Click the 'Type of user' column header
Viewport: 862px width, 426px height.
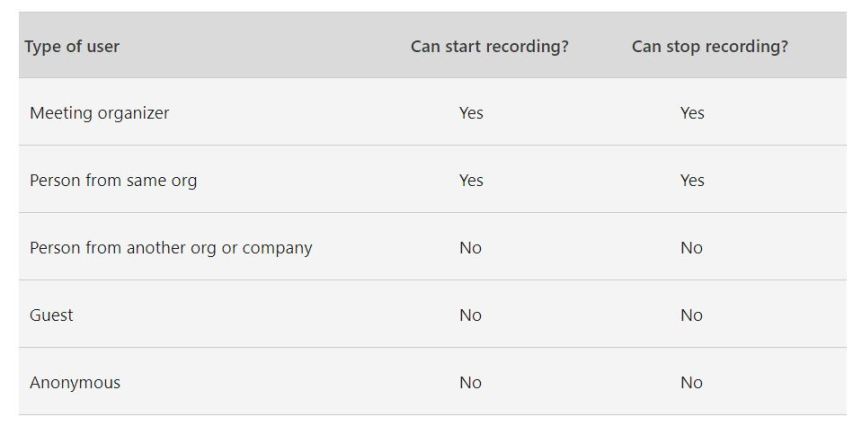72,47
